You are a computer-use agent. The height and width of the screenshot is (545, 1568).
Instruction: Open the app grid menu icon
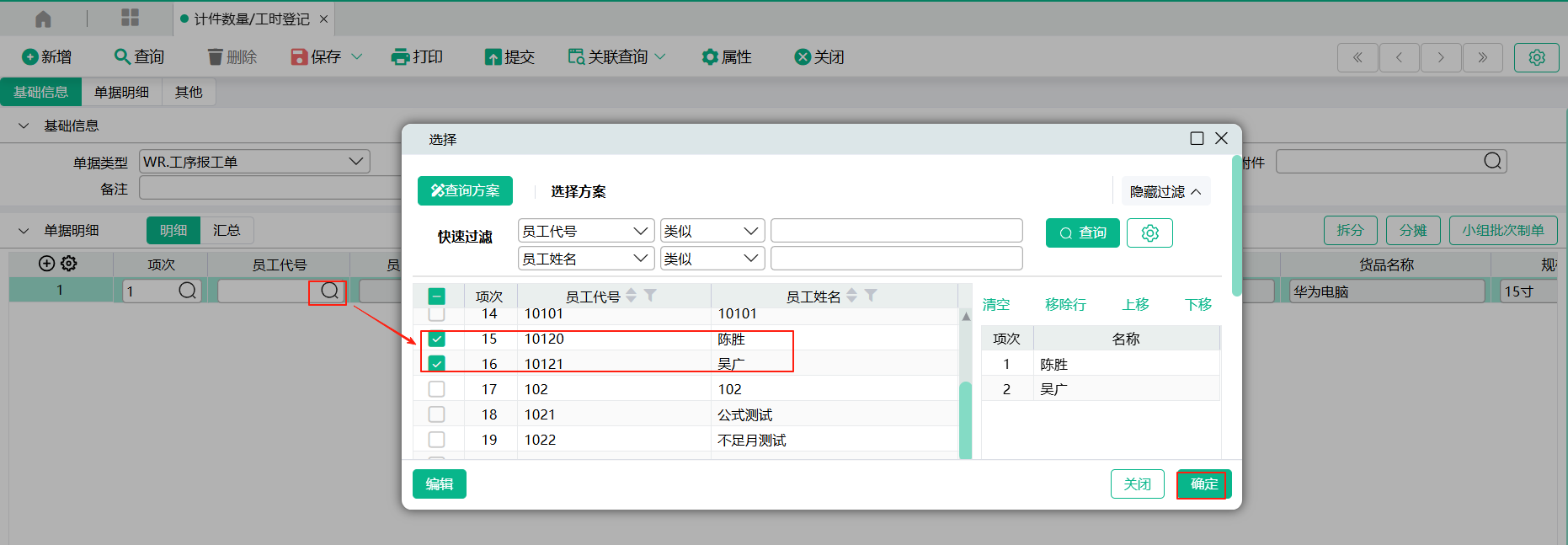(x=130, y=19)
